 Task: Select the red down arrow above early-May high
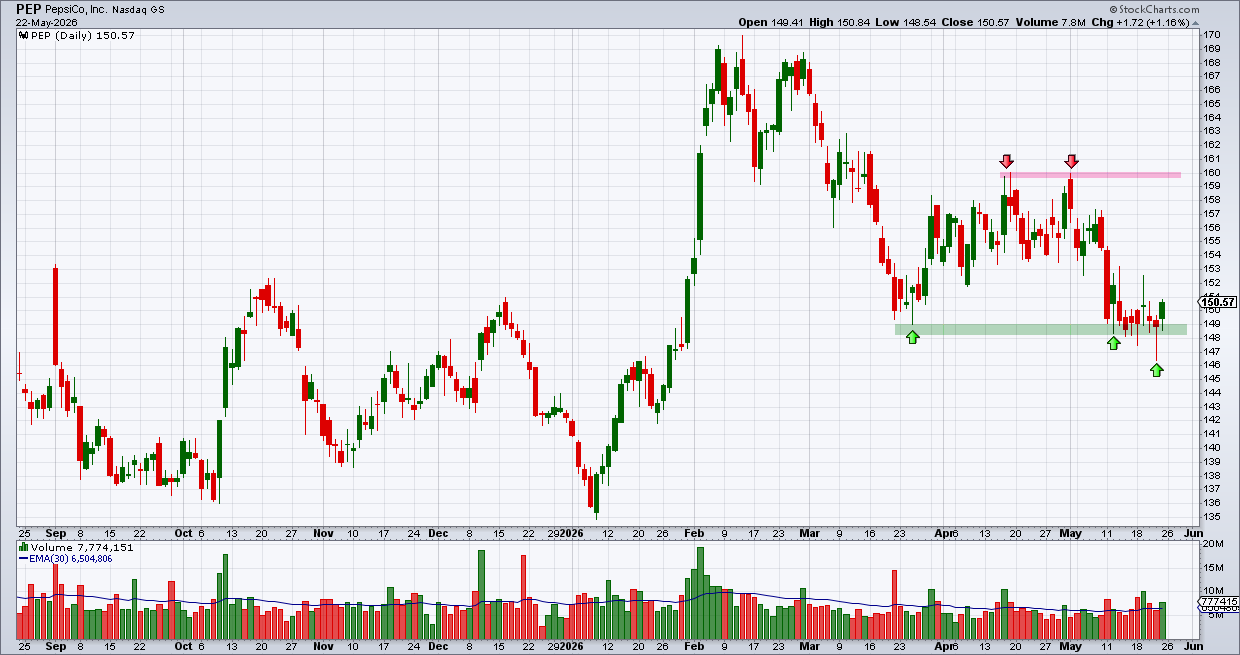(x=1072, y=161)
